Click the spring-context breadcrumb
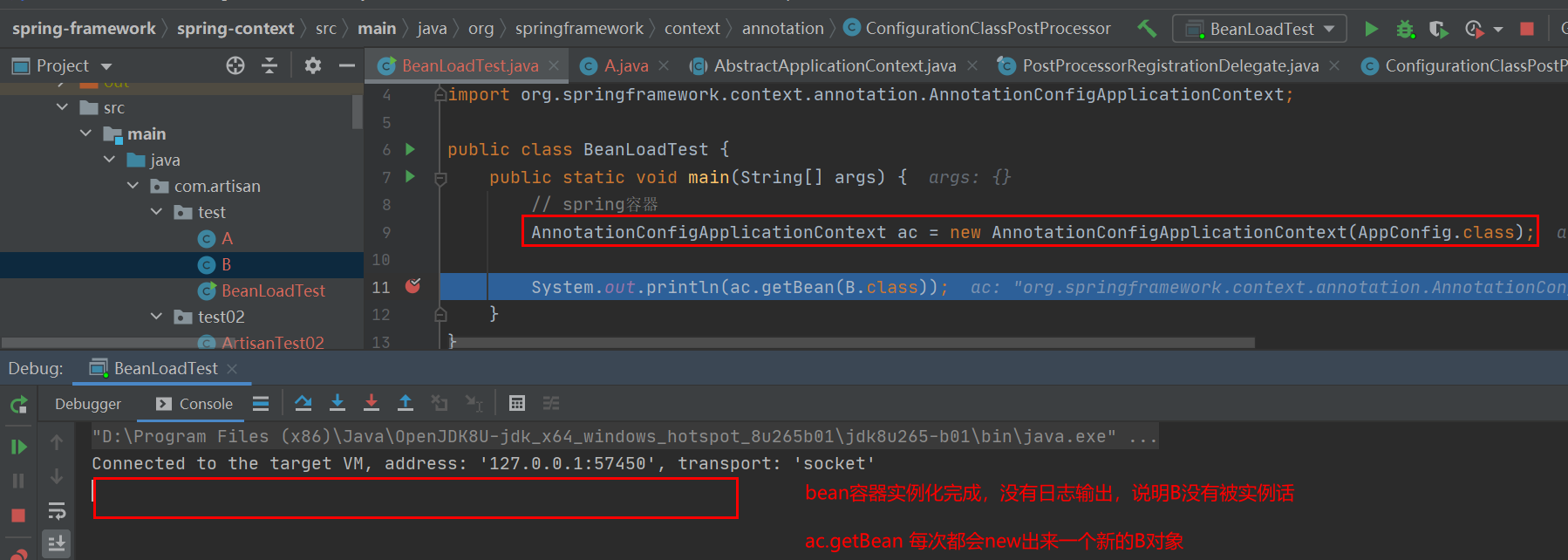The width and height of the screenshot is (1568, 560). [235, 29]
